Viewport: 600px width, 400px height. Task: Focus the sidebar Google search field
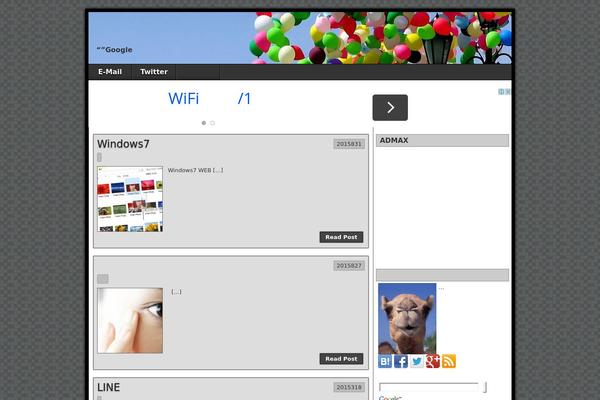coord(429,387)
